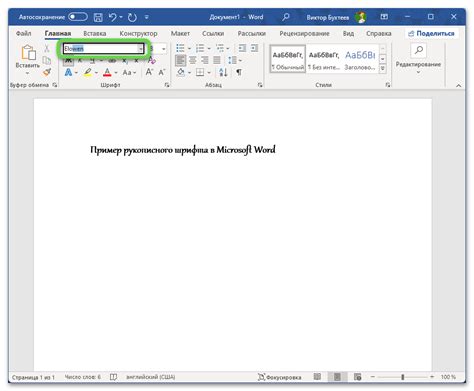This screenshot has height=391, width=474.
Task: Expand the styles gallery list
Action: [x=383, y=69]
